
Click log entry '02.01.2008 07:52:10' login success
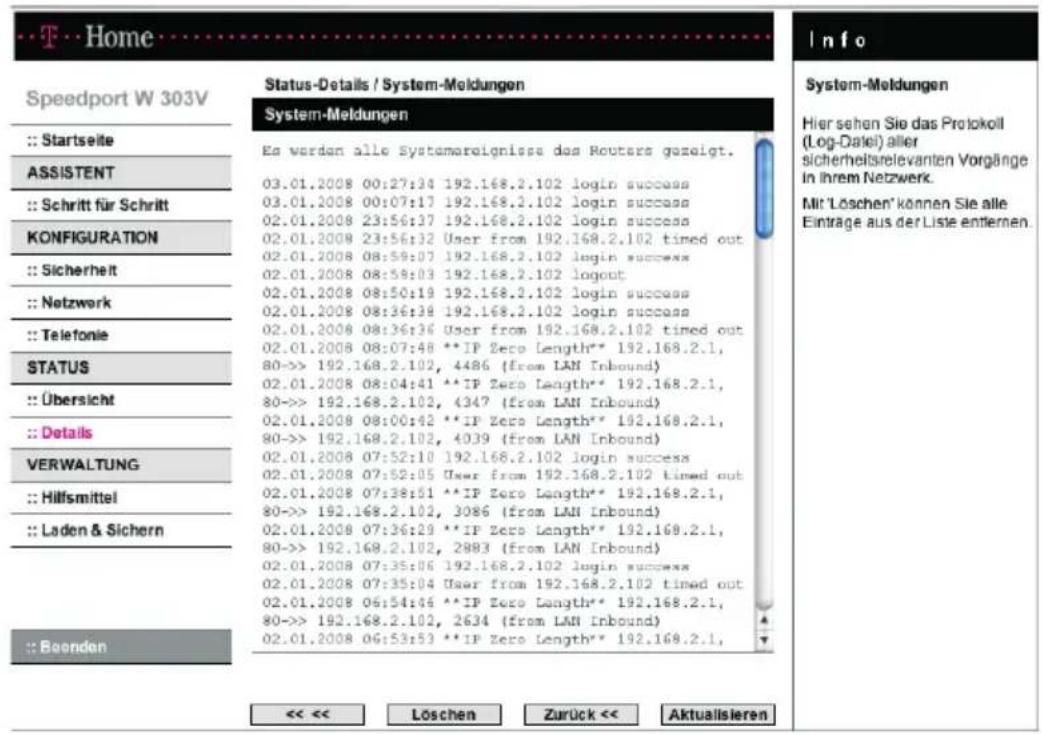pyautogui.click(x=475, y=458)
